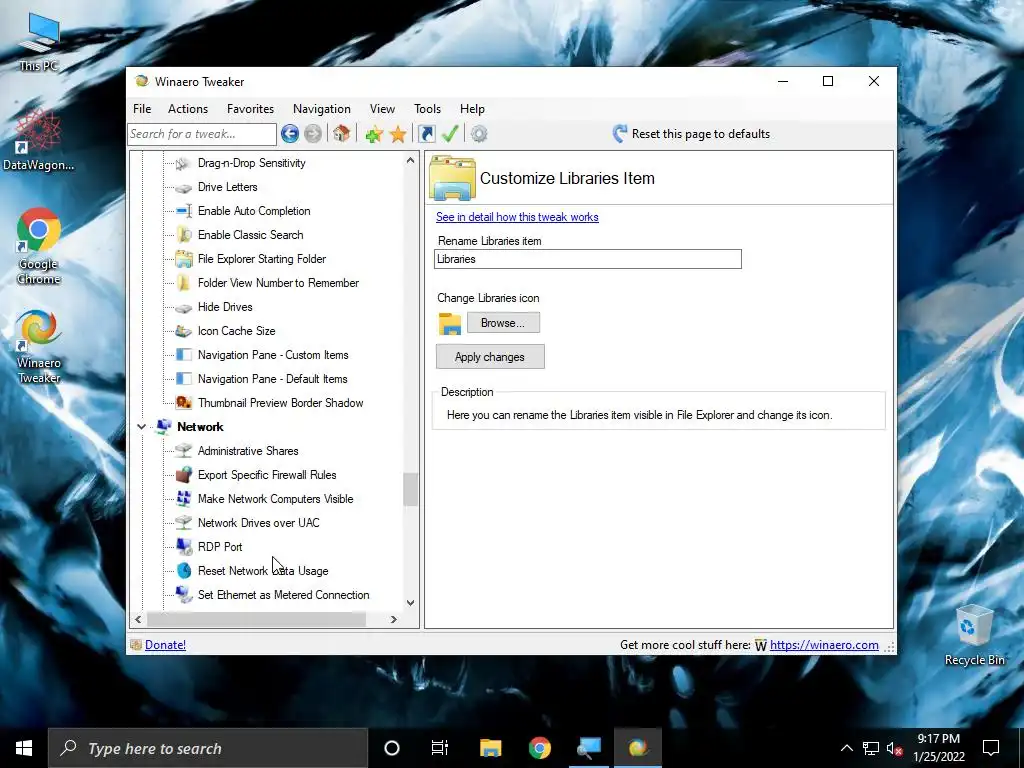Click the green checkmark toolbar icon

pyautogui.click(x=450, y=134)
